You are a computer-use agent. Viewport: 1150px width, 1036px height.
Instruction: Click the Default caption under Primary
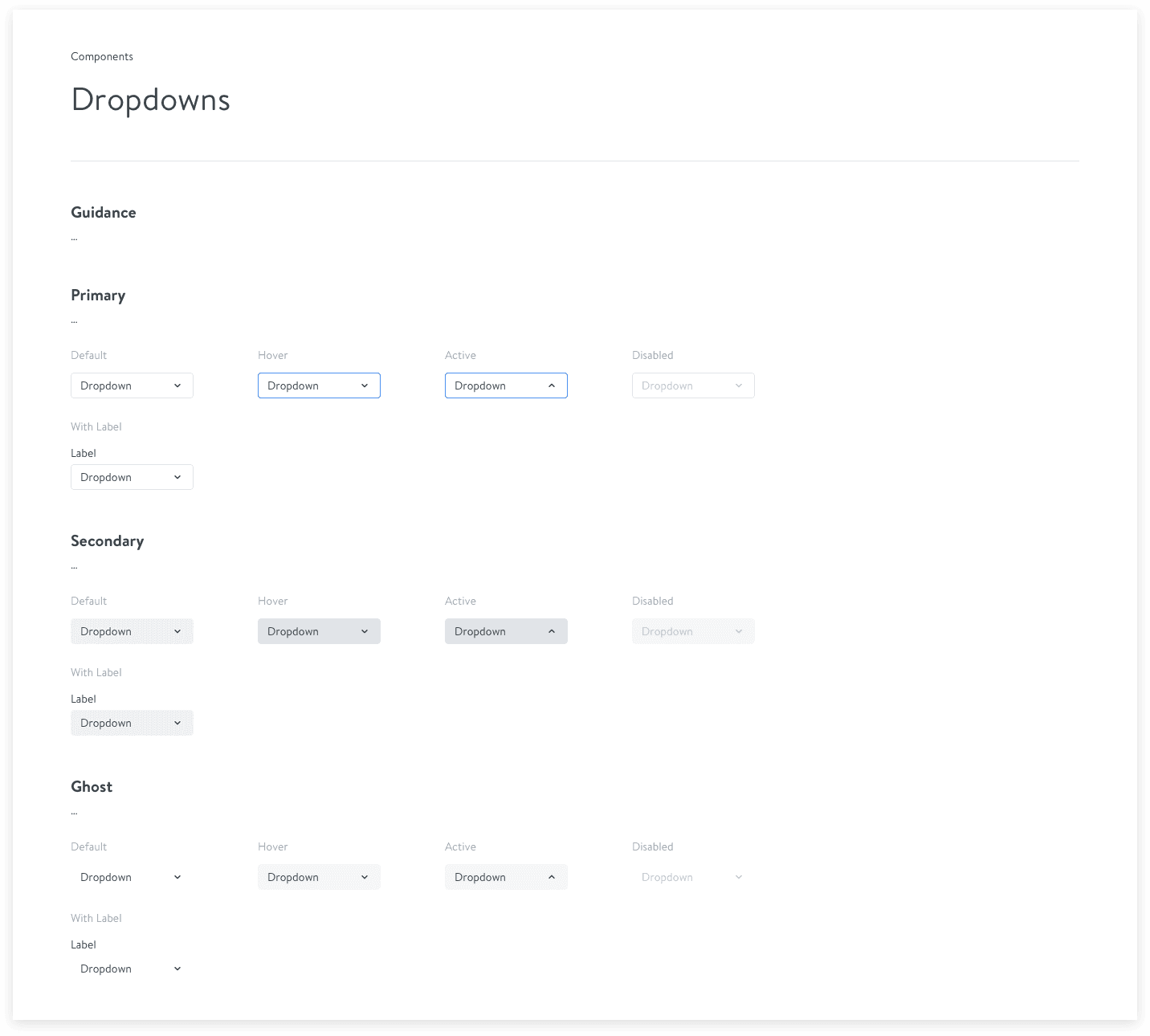[x=88, y=355]
